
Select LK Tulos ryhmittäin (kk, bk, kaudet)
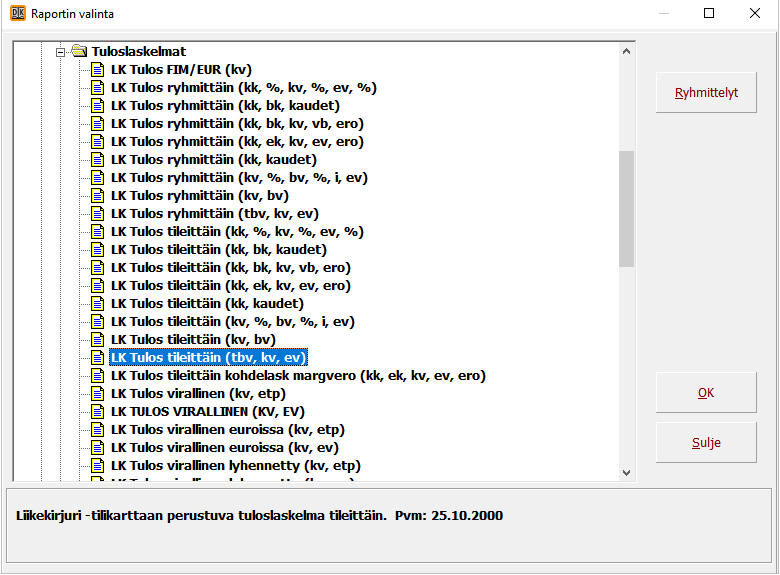224,105
